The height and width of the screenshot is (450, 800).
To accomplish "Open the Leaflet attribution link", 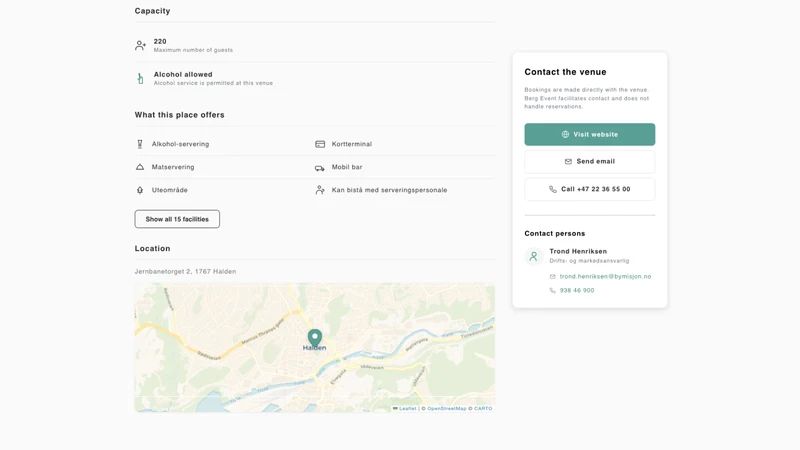I will (407, 409).
